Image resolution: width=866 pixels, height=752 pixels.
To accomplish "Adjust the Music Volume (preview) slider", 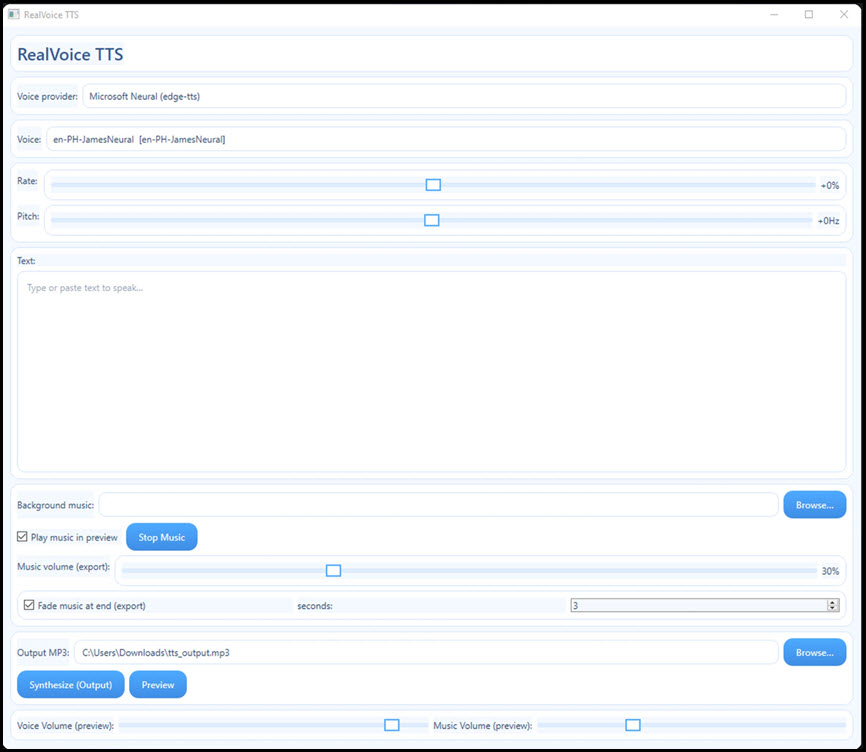I will coord(633,725).
